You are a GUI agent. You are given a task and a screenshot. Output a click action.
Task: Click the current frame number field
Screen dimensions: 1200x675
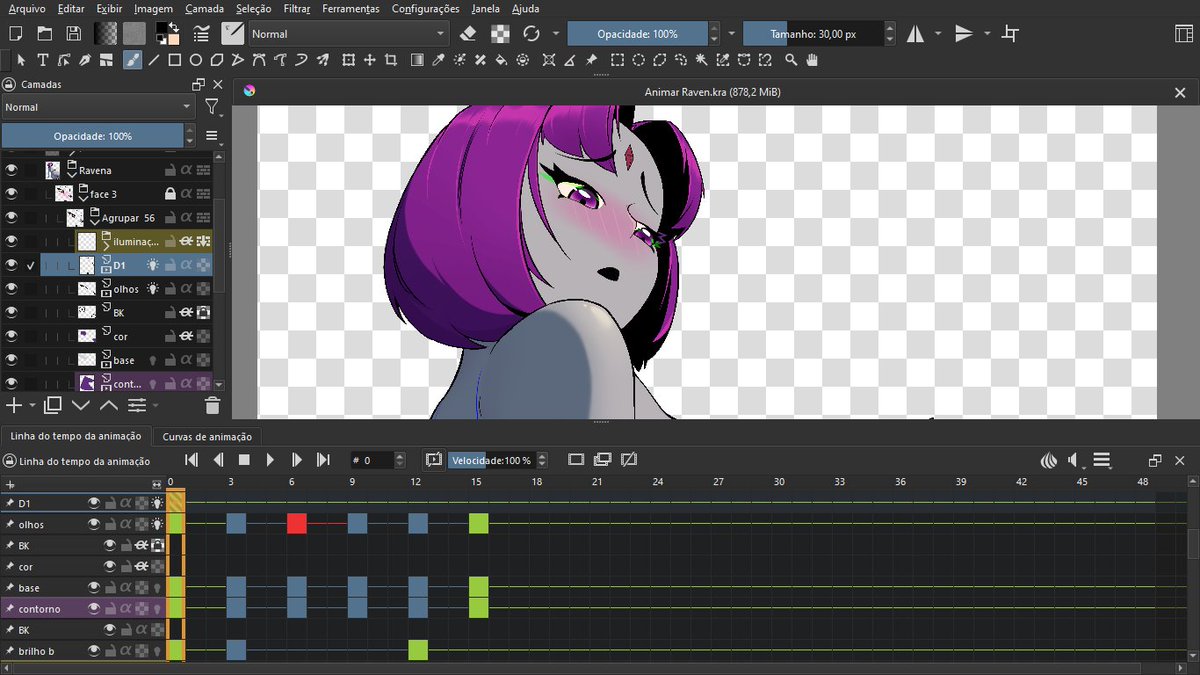click(371, 460)
